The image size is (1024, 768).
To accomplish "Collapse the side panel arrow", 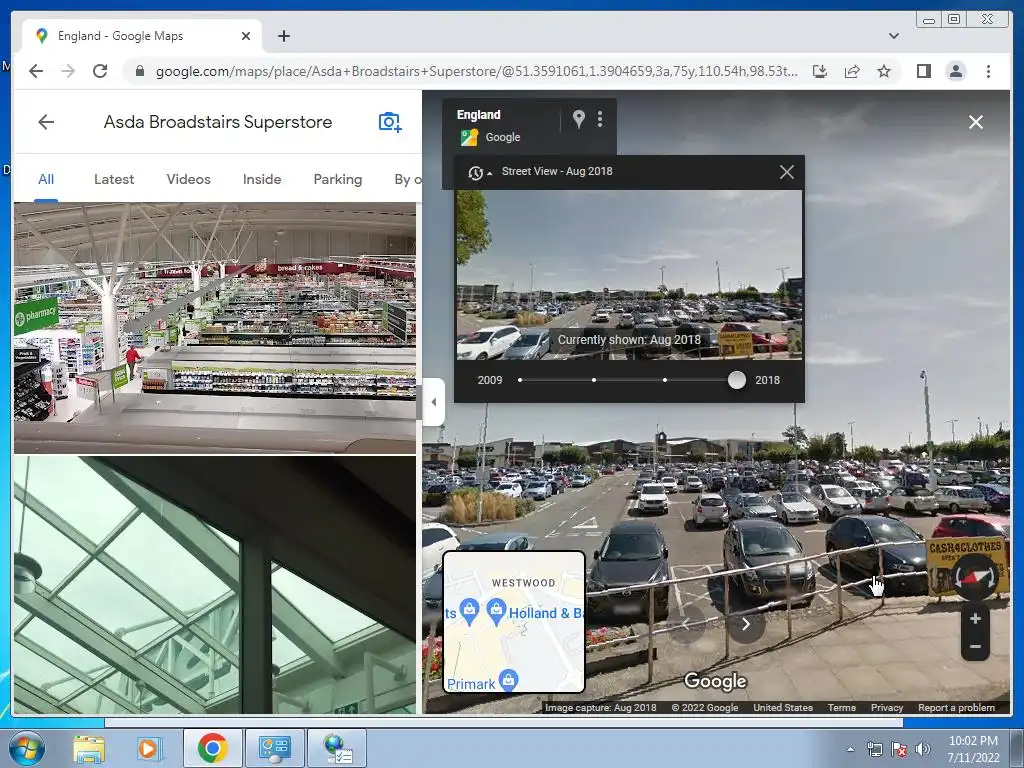I will [434, 402].
